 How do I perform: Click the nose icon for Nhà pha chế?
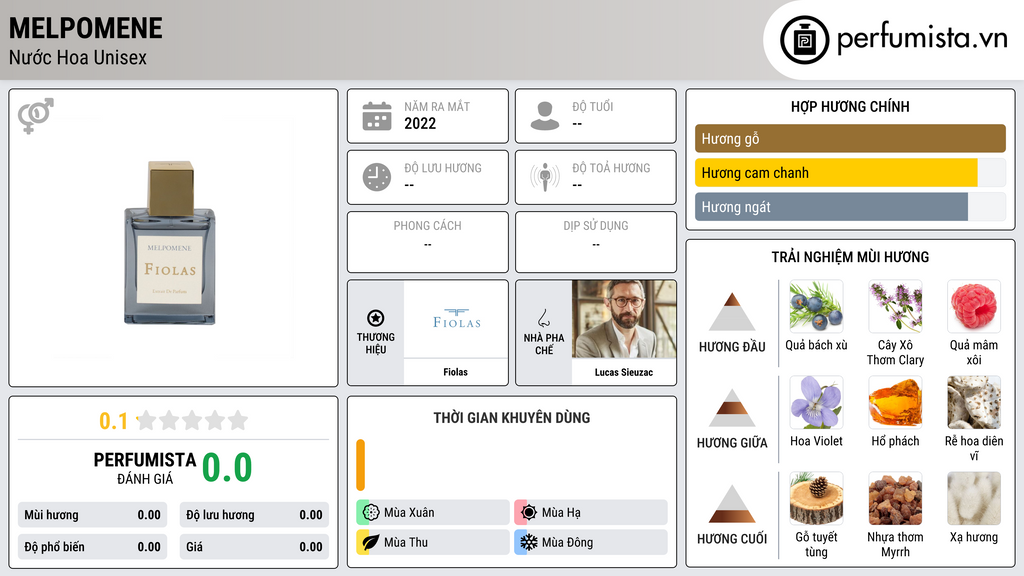pos(543,318)
